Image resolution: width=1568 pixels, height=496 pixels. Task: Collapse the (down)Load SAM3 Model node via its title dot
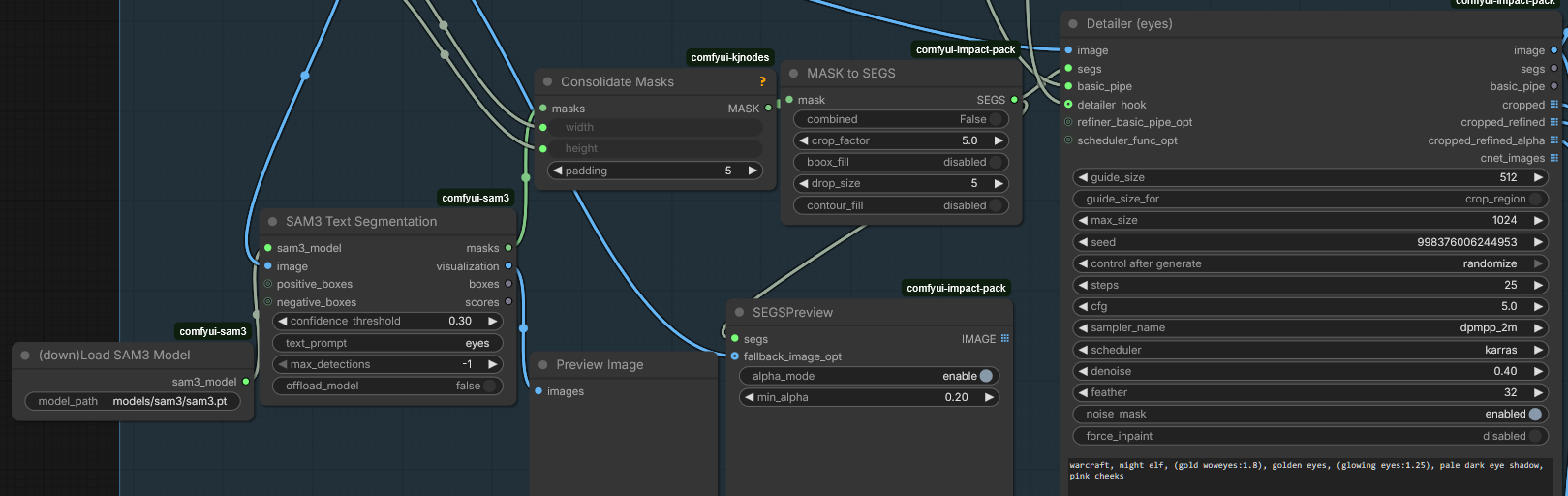click(x=26, y=356)
